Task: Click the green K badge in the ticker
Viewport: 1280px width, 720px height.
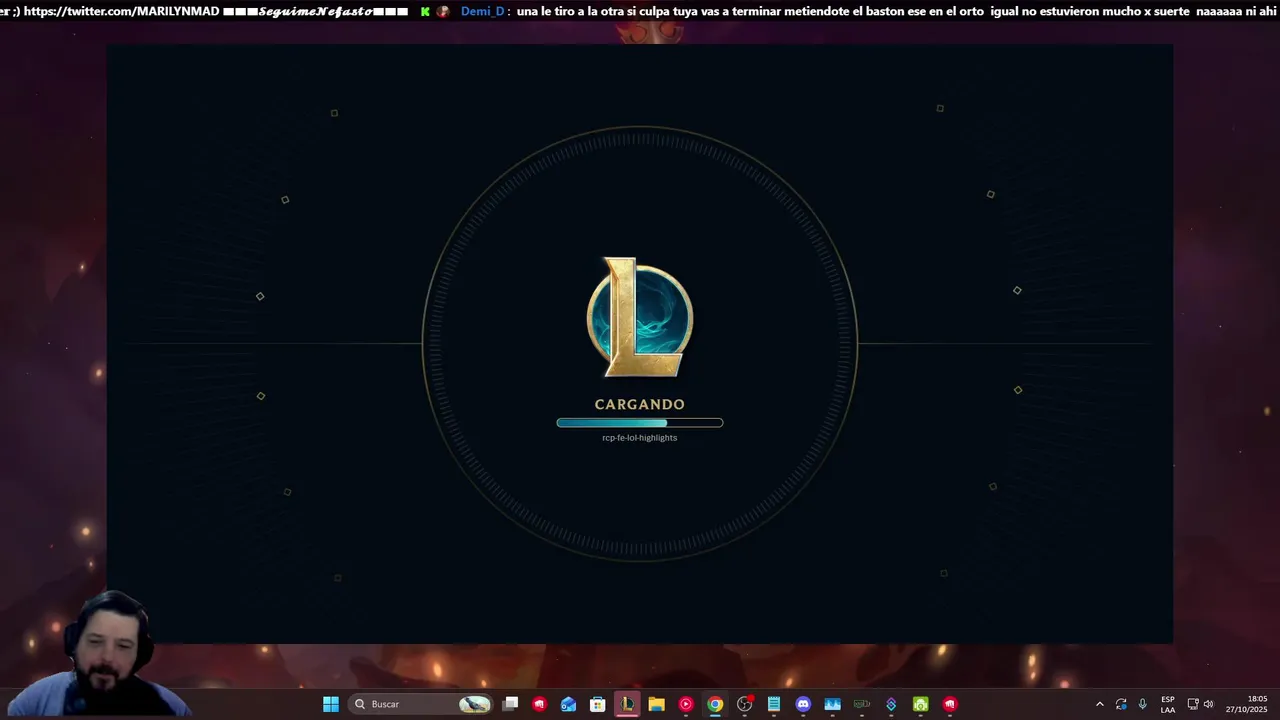Action: coord(425,11)
